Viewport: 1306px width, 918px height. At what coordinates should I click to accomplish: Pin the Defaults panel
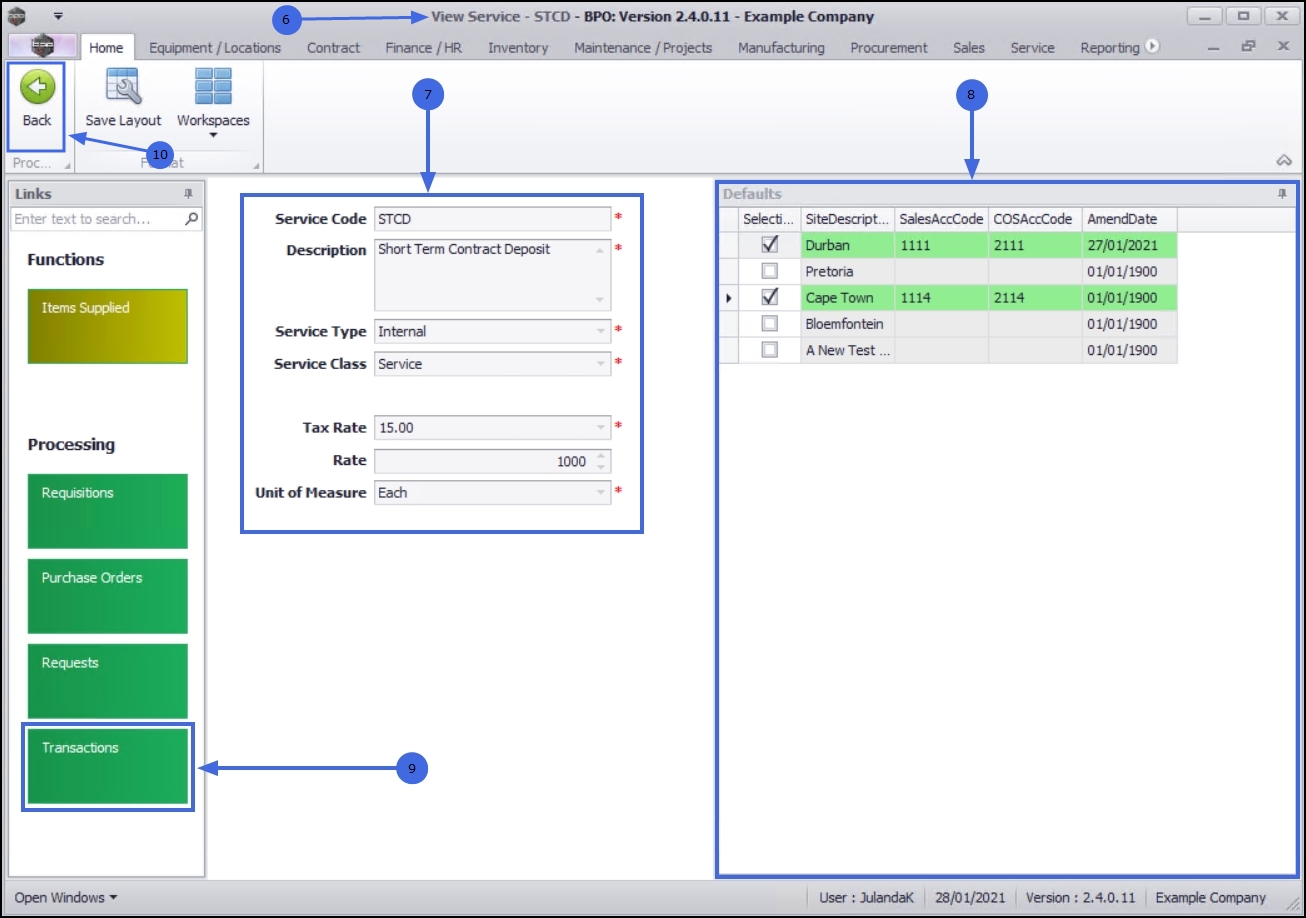[x=1282, y=194]
